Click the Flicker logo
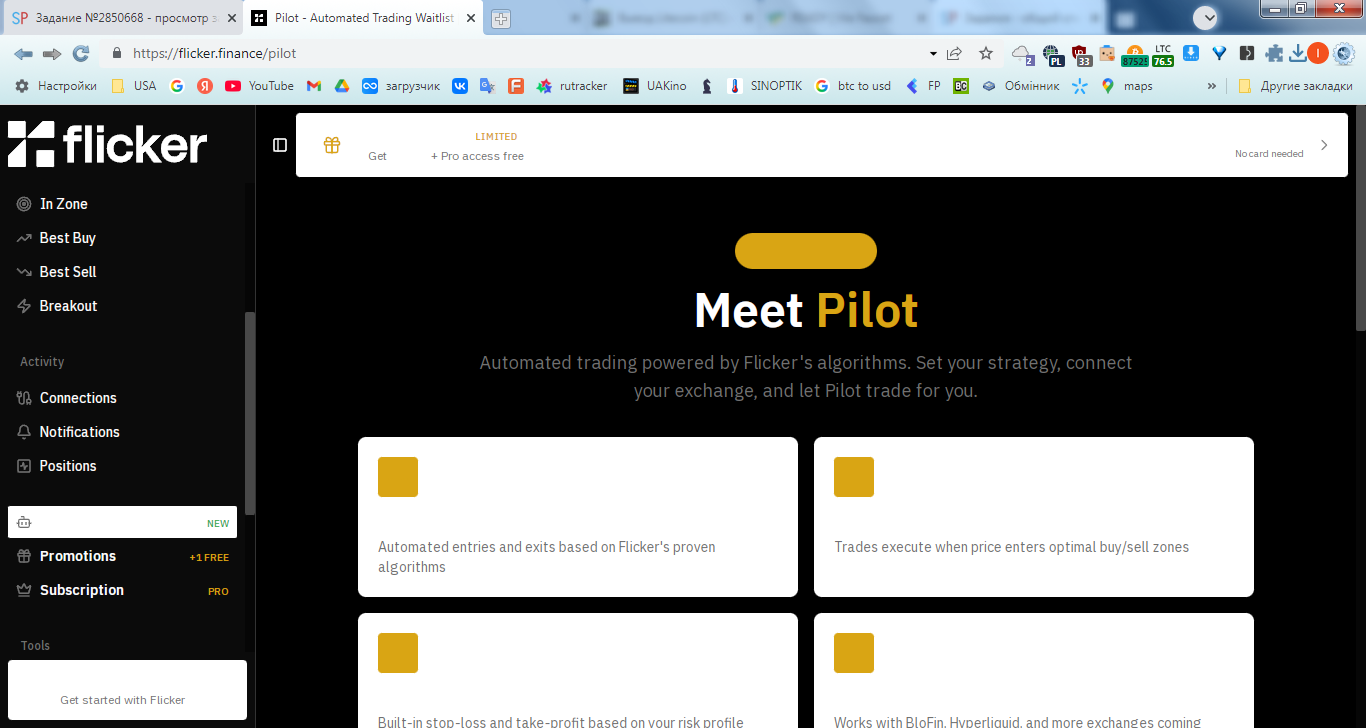Image resolution: width=1366 pixels, height=728 pixels. (x=107, y=144)
